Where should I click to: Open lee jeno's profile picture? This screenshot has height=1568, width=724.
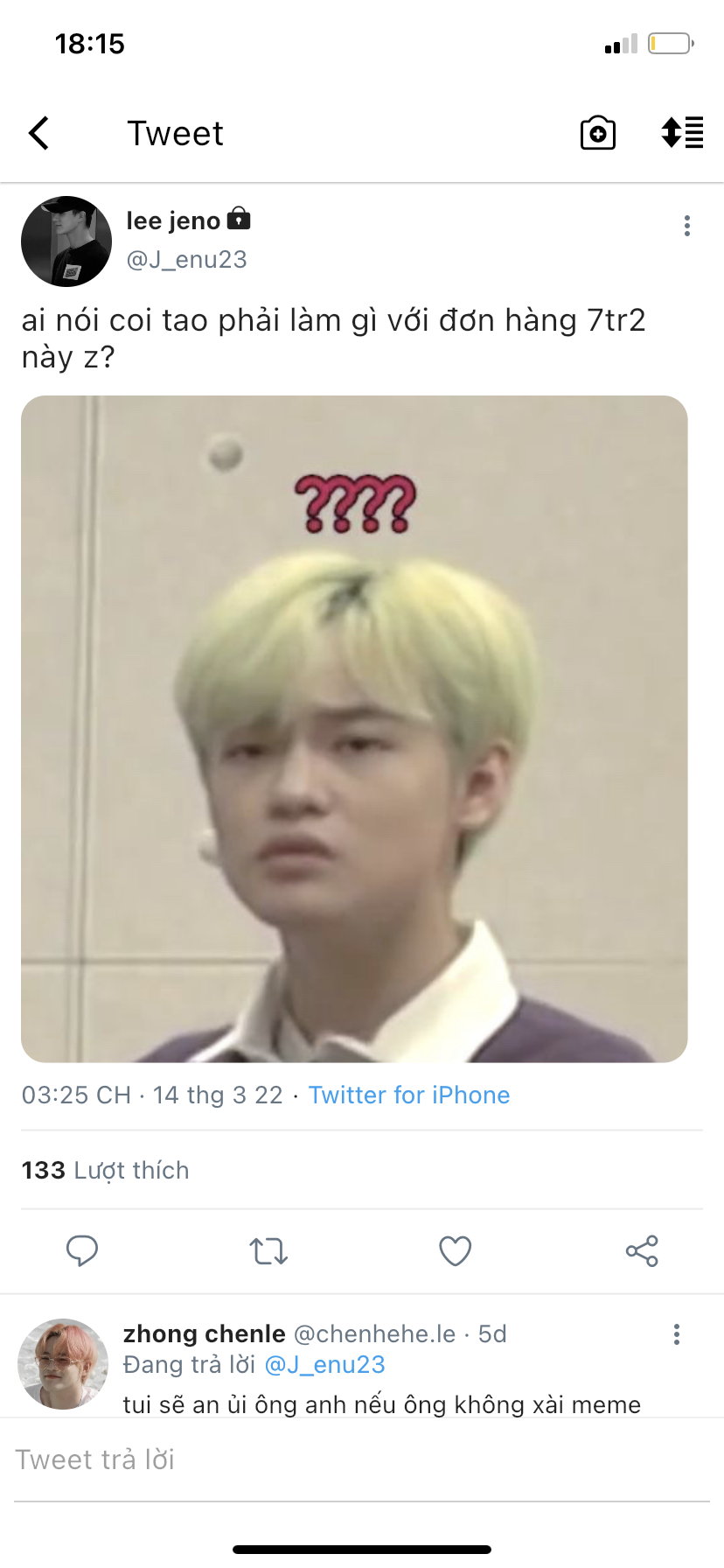point(66,241)
